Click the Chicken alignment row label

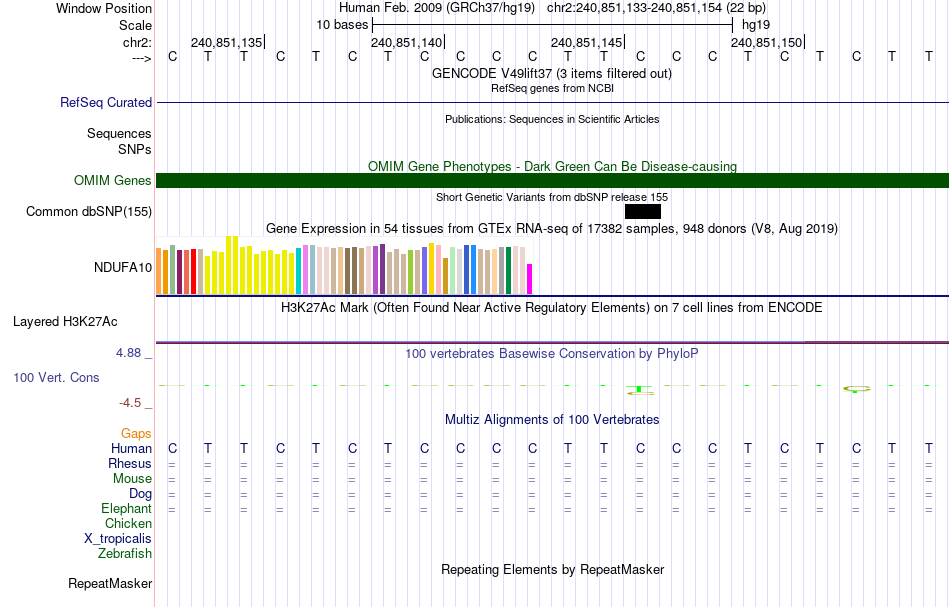pos(128,523)
